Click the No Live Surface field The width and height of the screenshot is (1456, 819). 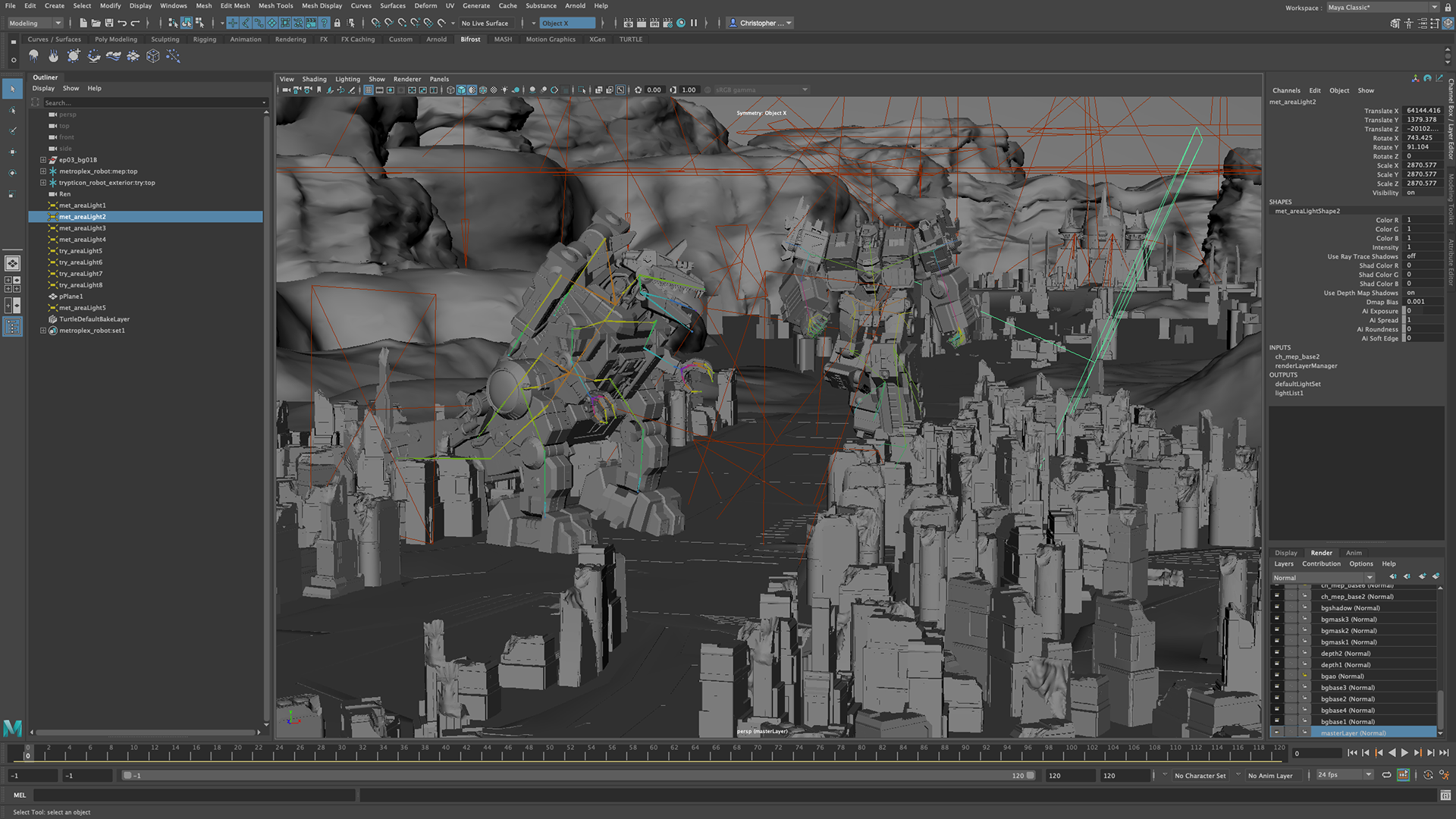coord(485,24)
